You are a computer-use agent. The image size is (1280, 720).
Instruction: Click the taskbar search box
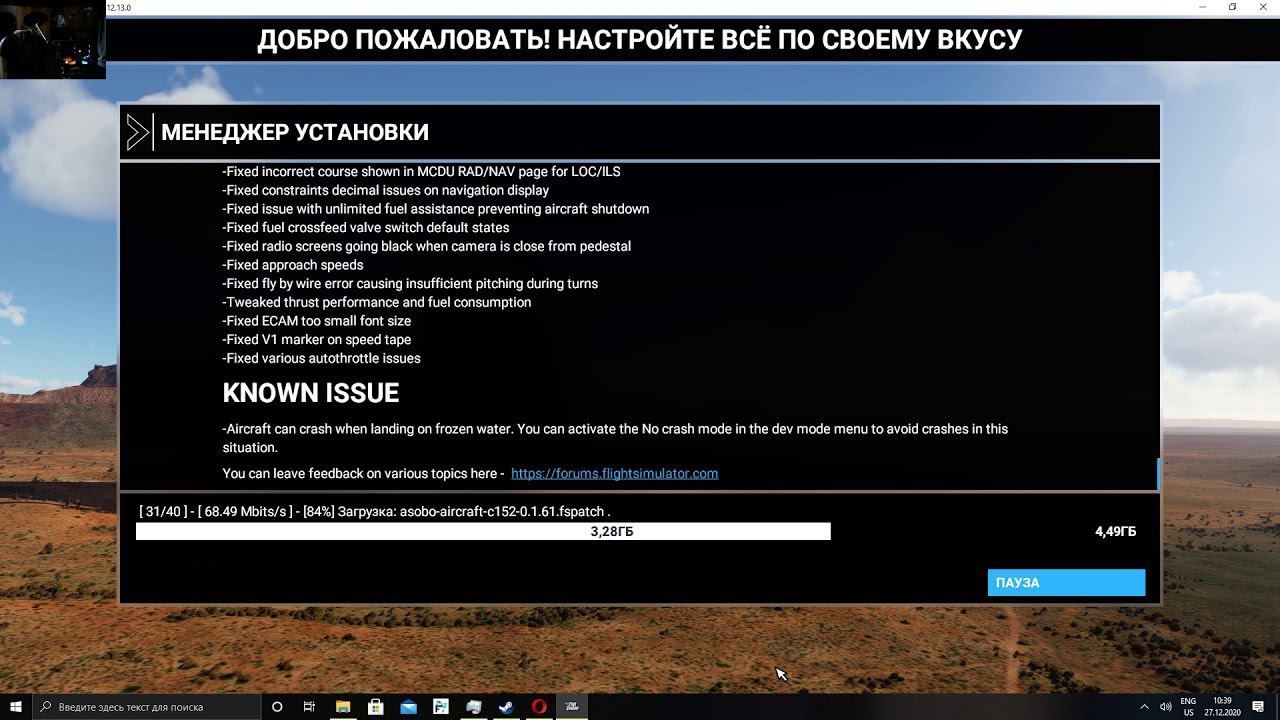tap(146, 707)
